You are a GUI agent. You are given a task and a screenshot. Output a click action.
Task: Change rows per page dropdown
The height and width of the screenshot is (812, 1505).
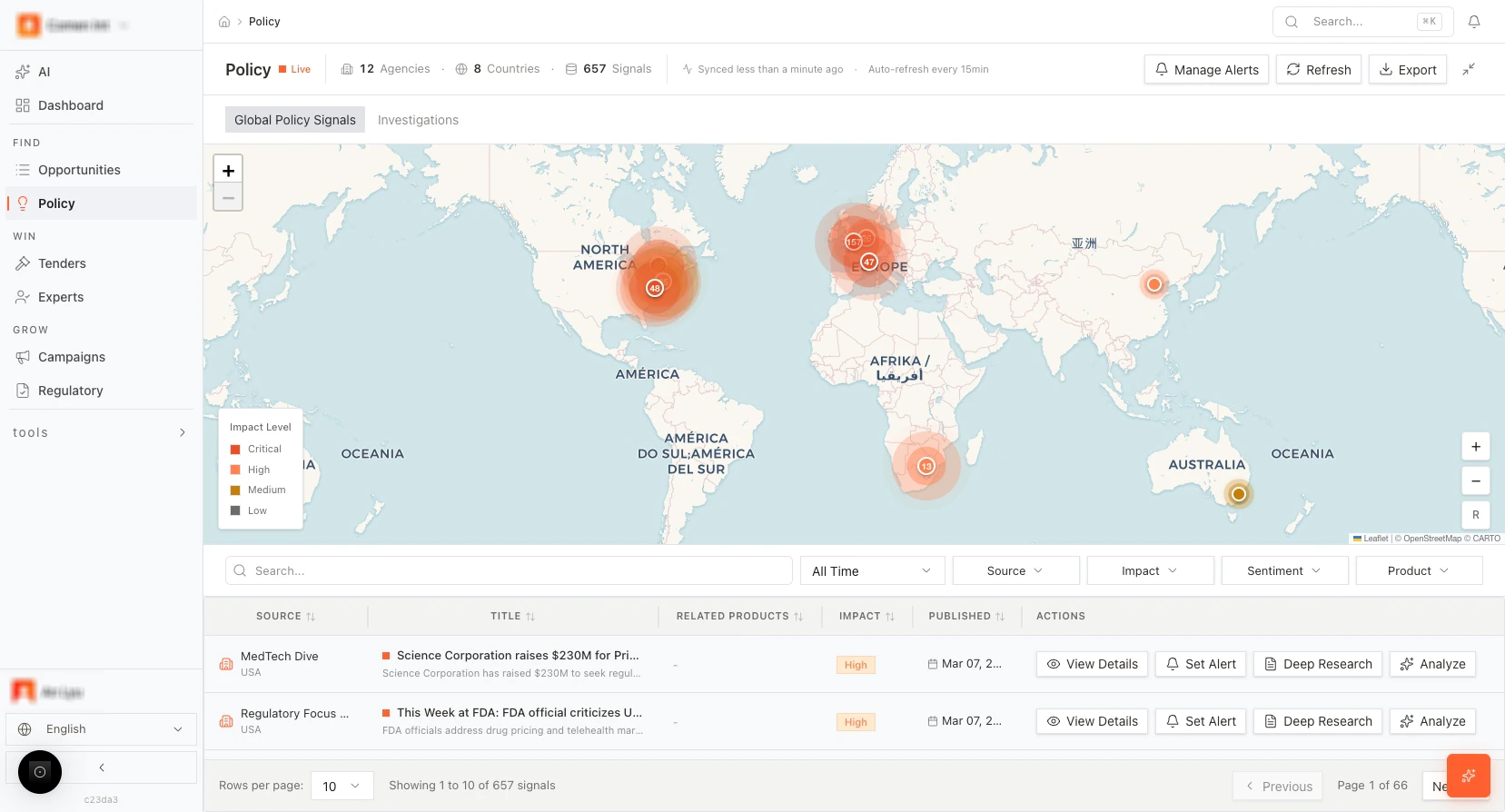342,786
